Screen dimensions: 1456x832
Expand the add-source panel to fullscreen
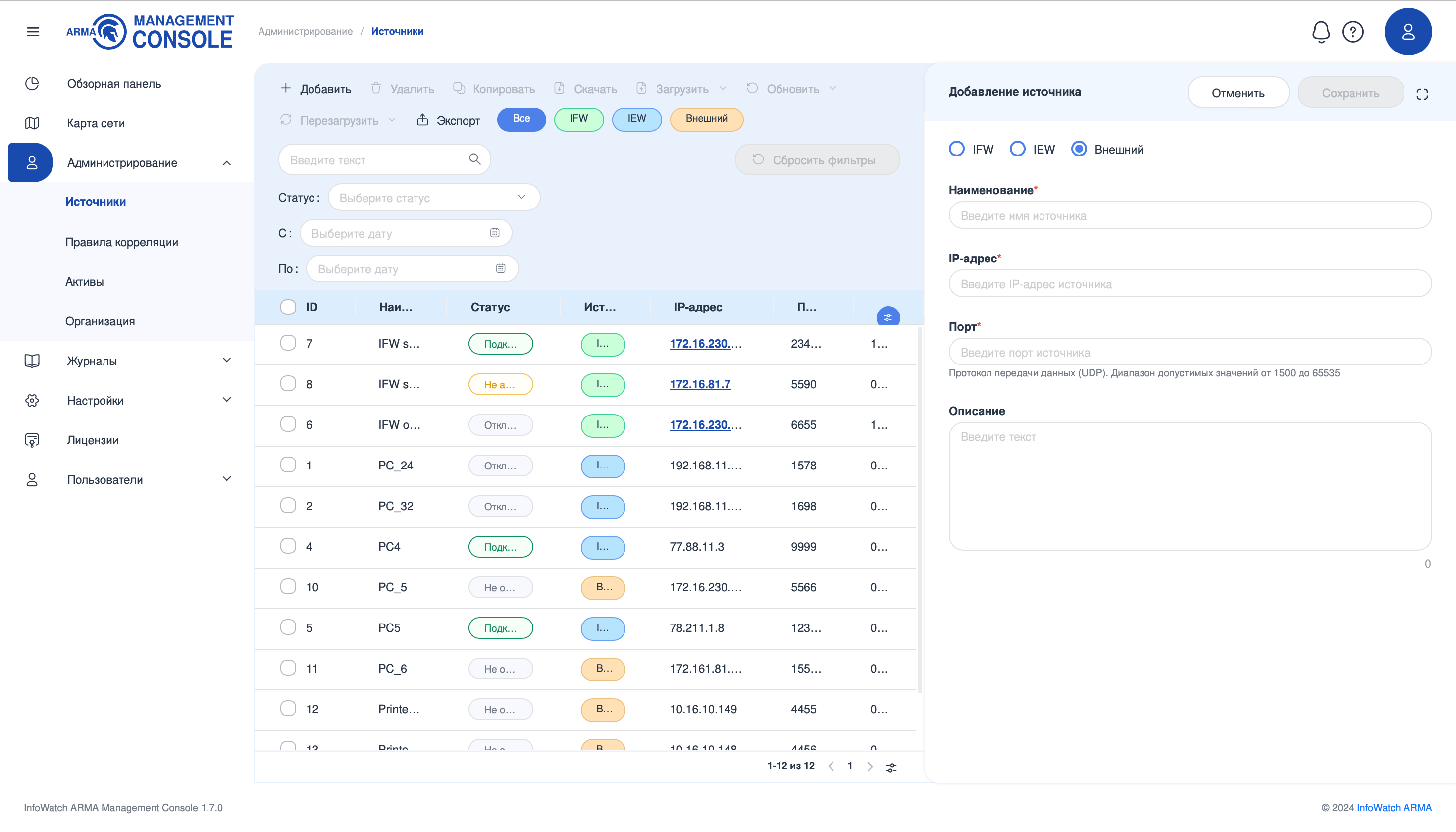tap(1422, 94)
